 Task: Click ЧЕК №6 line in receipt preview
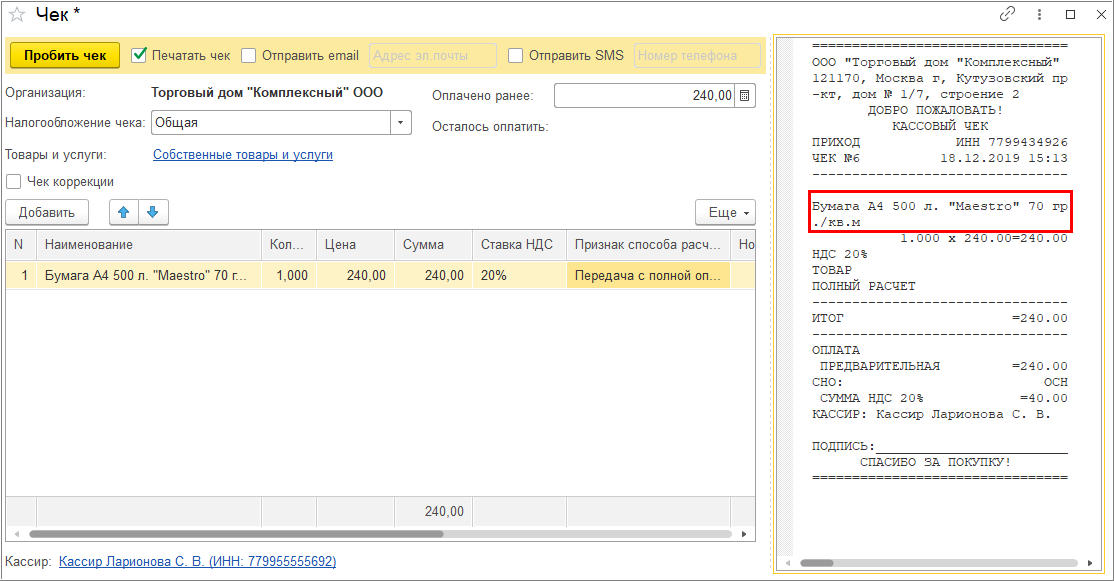click(940, 158)
